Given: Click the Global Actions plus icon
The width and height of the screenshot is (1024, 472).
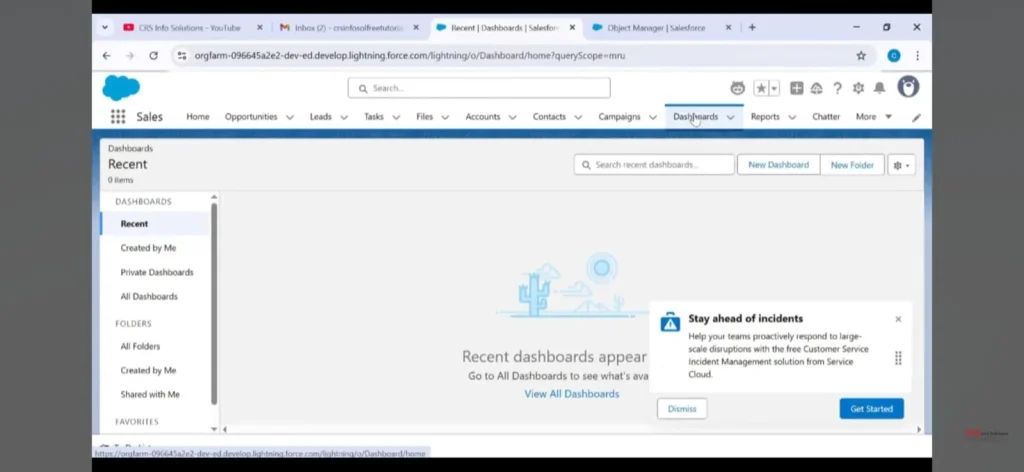Looking at the screenshot, I should coord(796,88).
